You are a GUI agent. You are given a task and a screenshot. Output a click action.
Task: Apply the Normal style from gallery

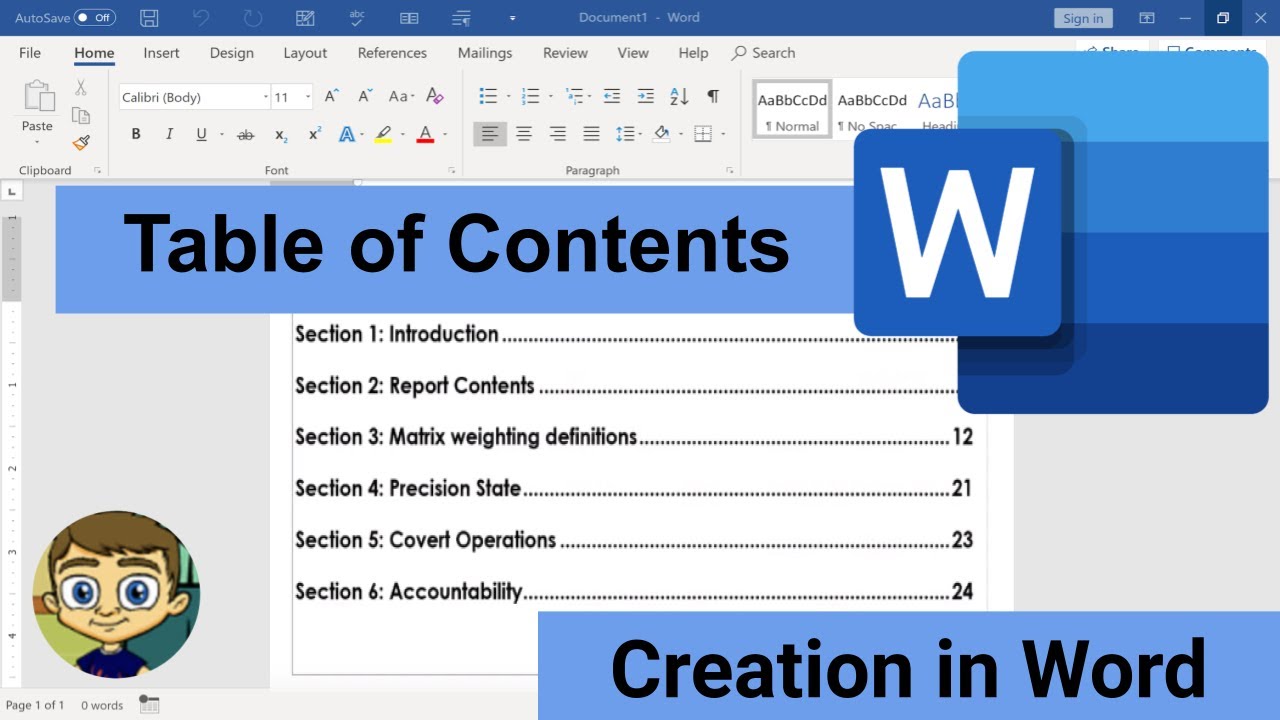(x=792, y=110)
